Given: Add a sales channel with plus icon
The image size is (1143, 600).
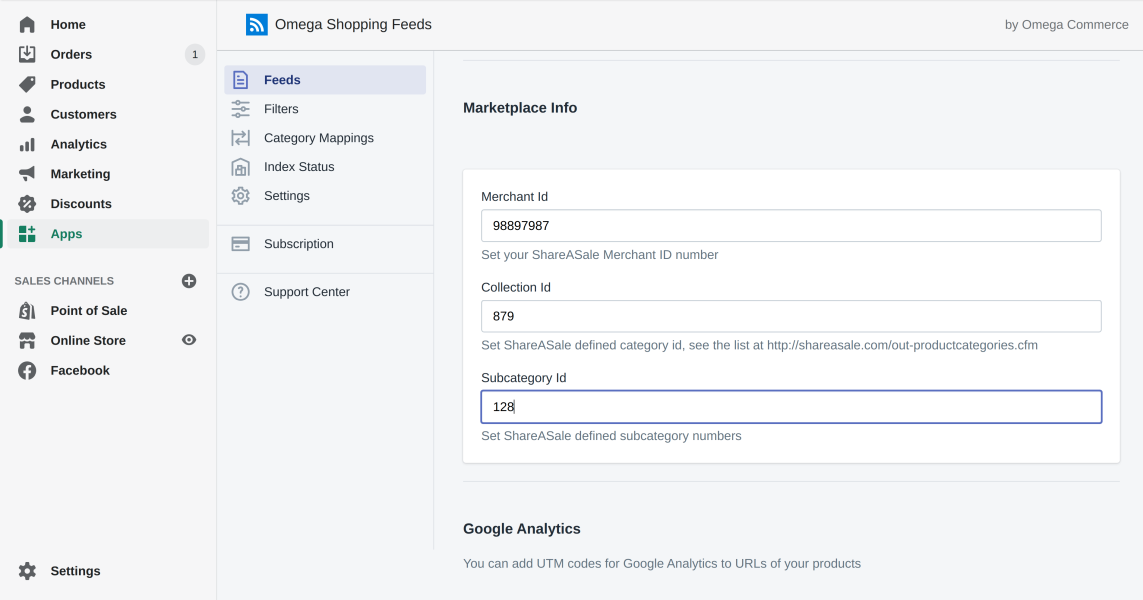Looking at the screenshot, I should pos(189,281).
